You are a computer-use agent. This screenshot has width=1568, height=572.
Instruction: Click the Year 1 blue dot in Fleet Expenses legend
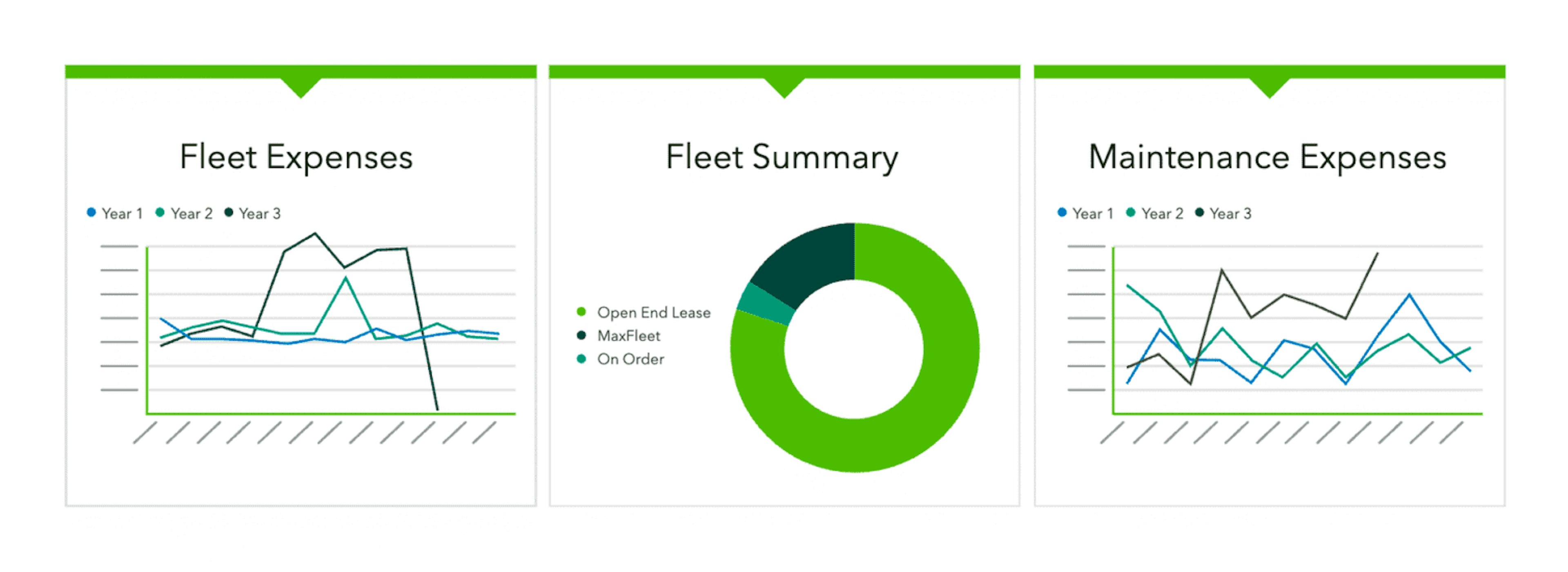point(91,213)
